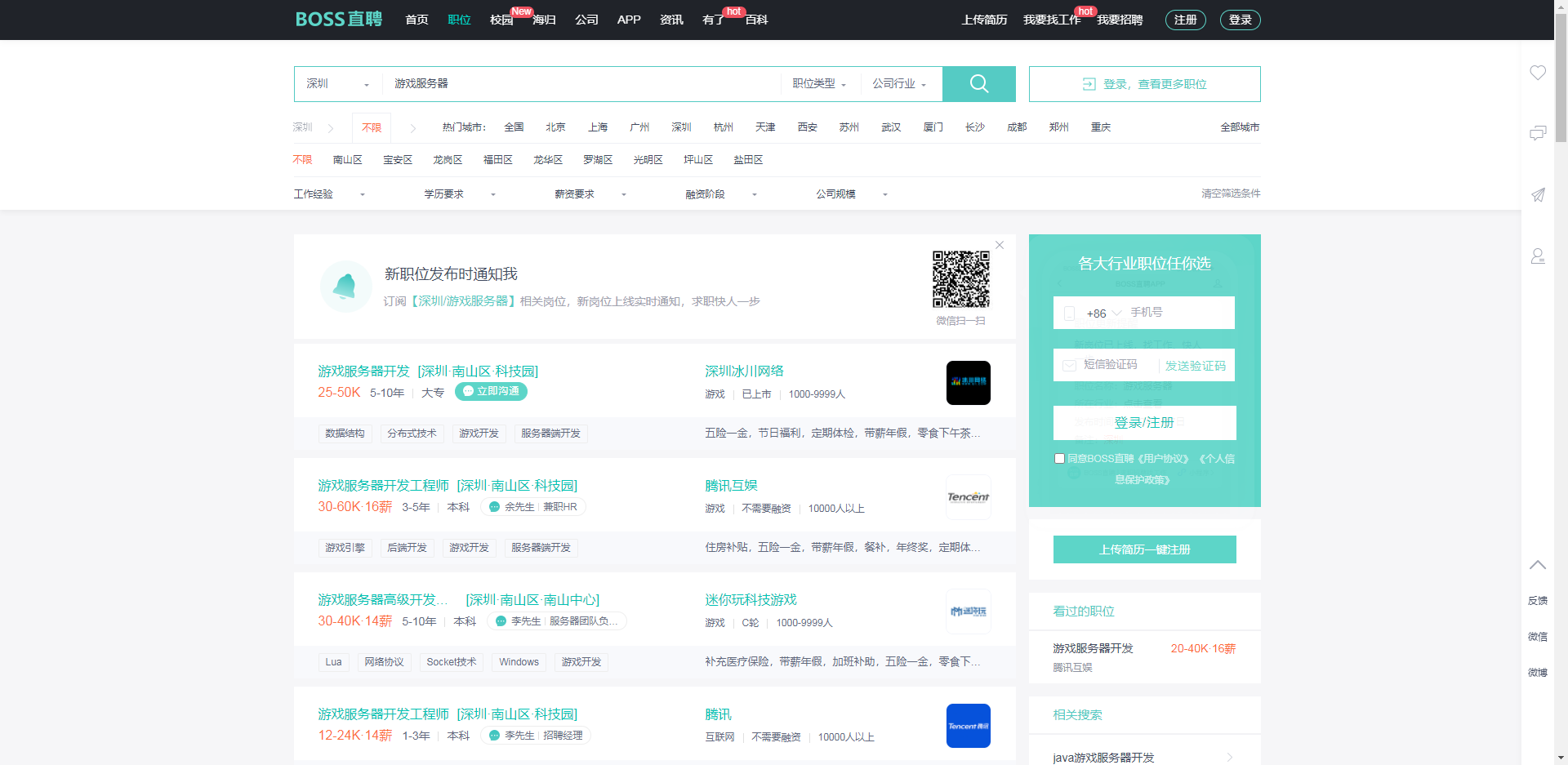Image resolution: width=1568 pixels, height=765 pixels.
Task: Open the 校园 nav item
Action: (x=501, y=20)
